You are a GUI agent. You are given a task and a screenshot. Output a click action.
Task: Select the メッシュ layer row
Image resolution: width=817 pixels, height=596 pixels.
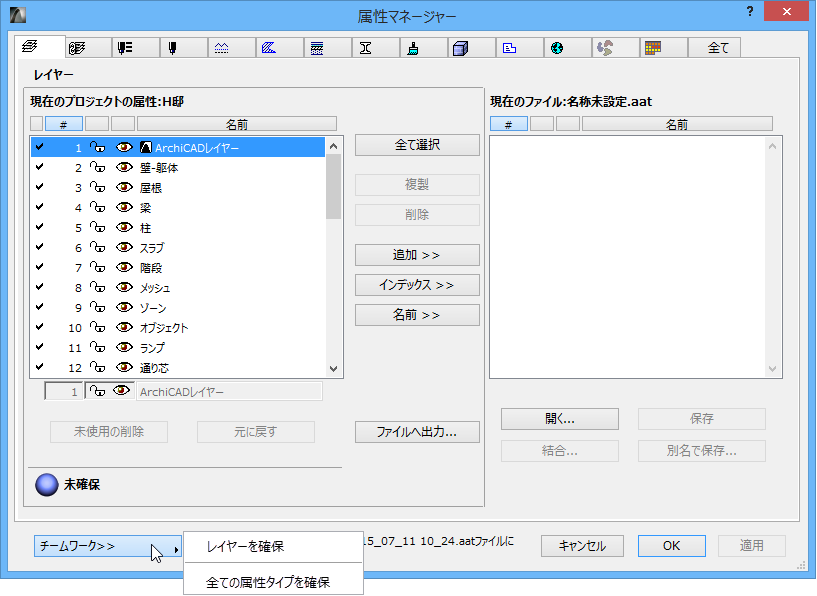coord(178,287)
